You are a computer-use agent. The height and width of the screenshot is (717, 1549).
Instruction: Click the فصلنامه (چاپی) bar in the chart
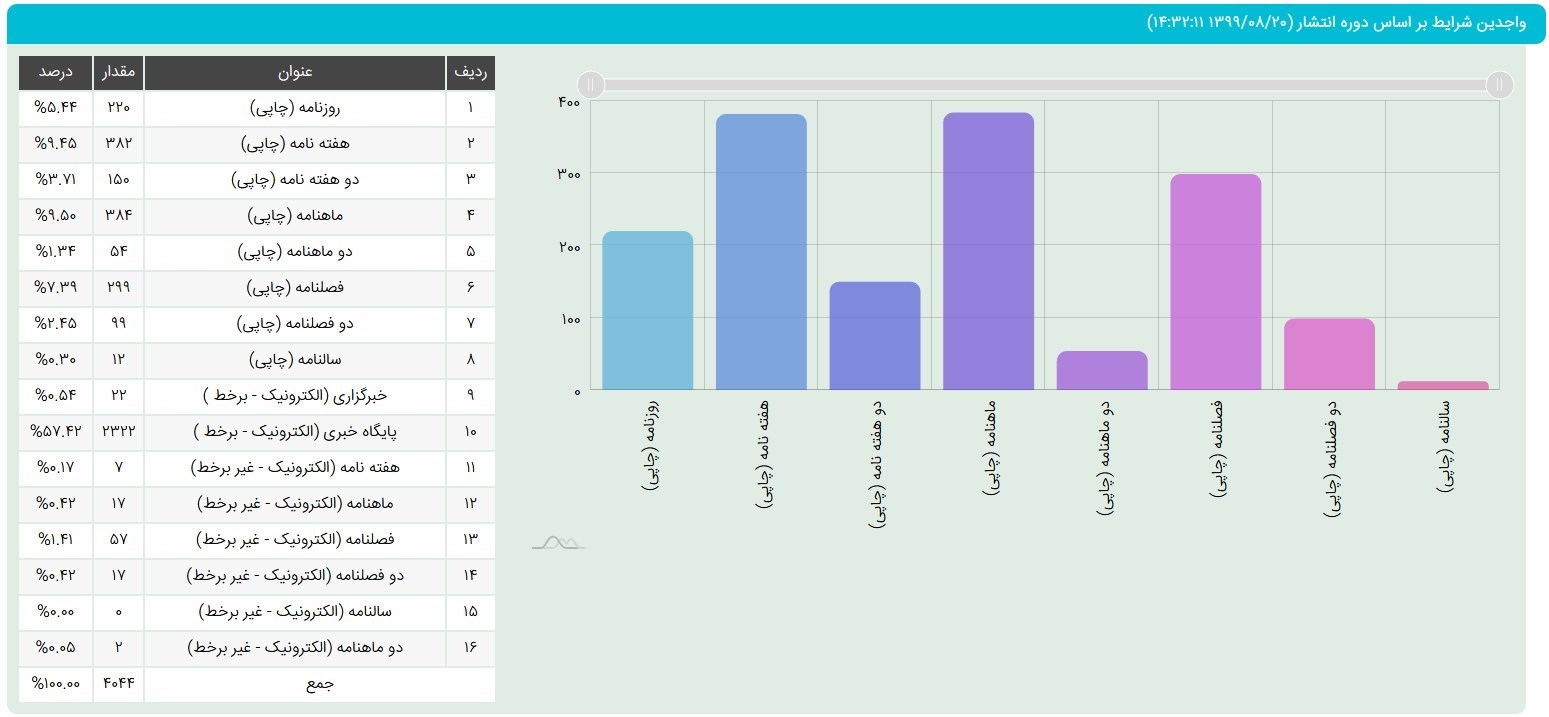(1215, 282)
